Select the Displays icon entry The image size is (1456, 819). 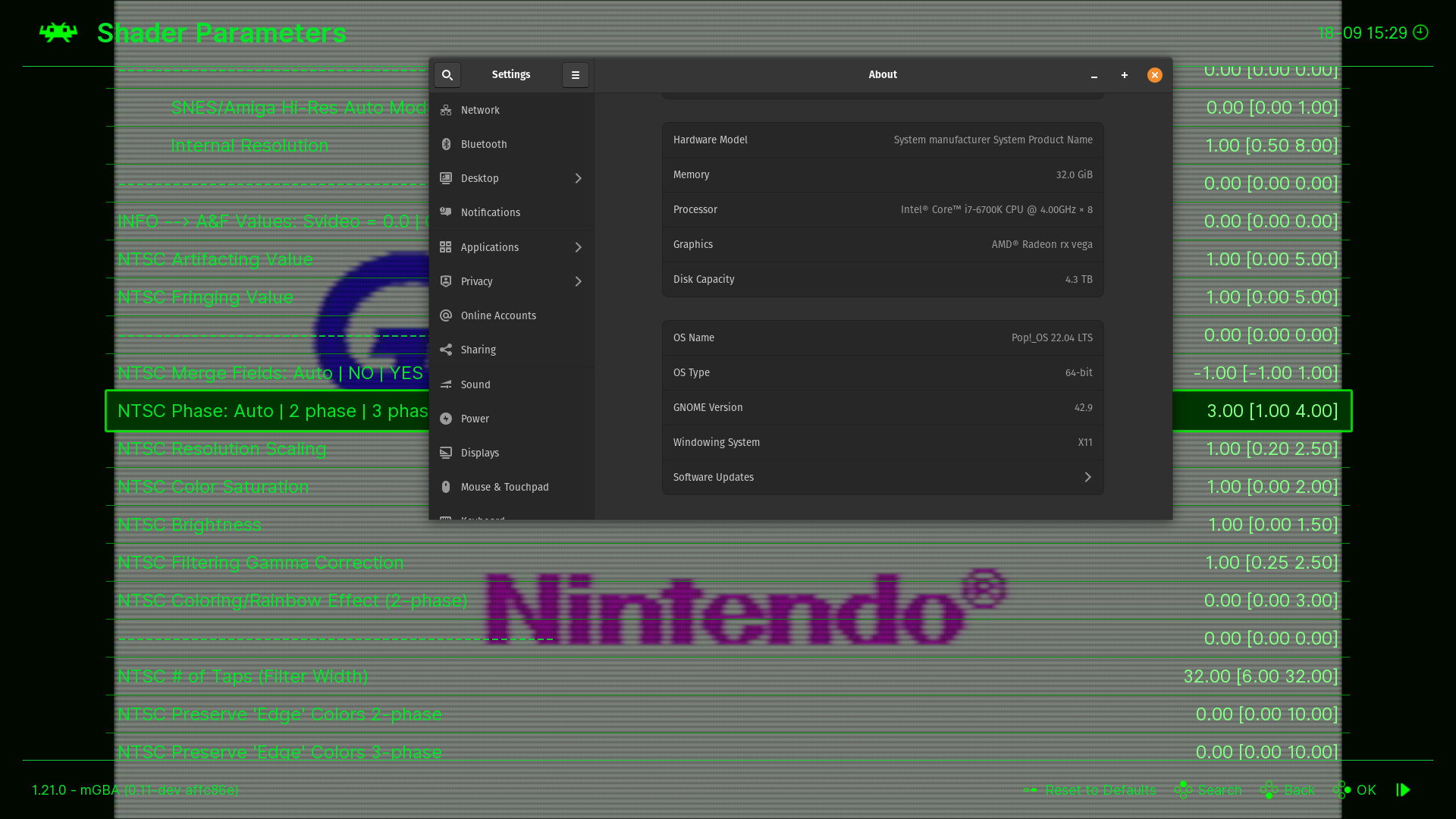(446, 453)
